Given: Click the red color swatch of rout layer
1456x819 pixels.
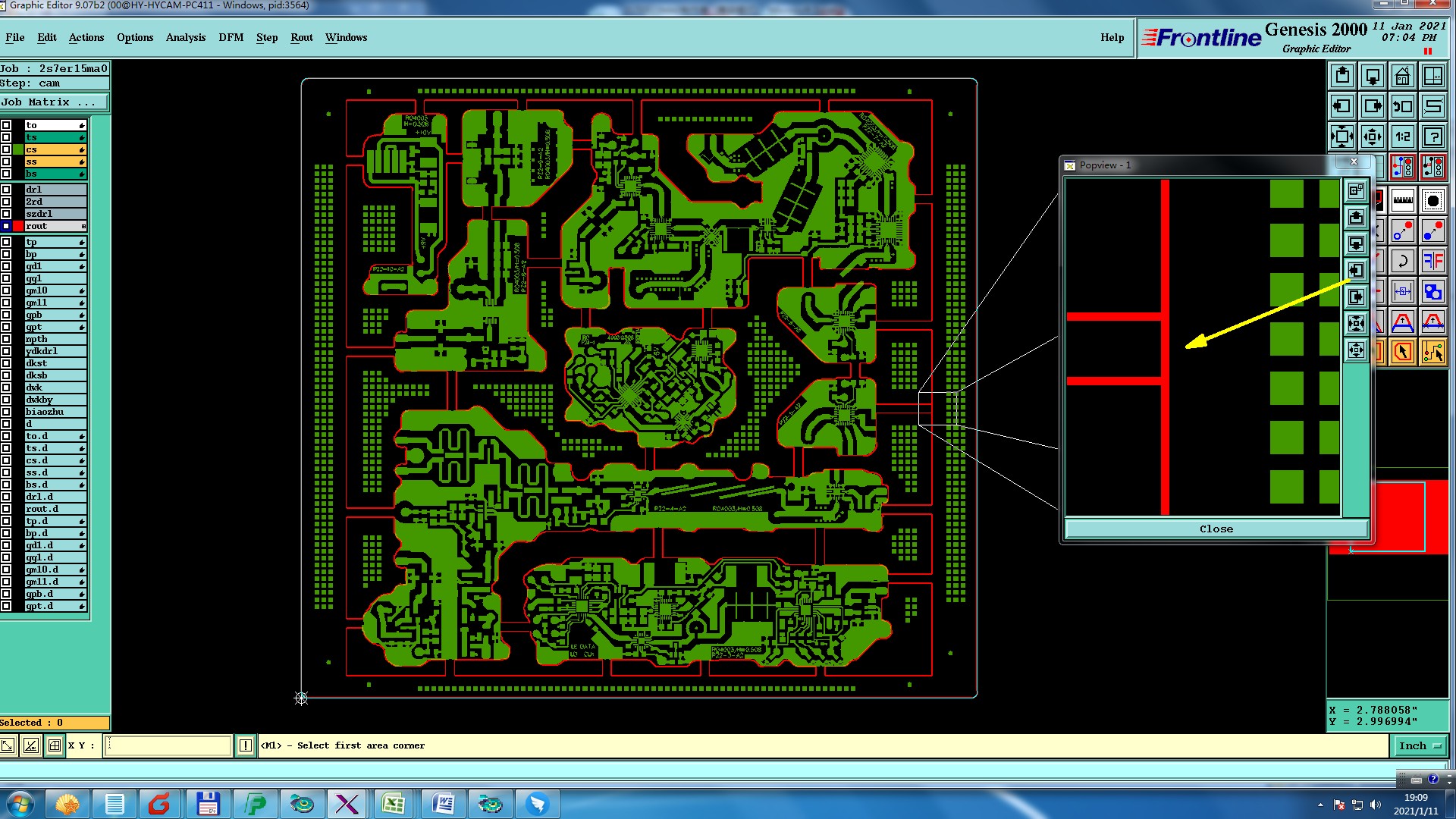Looking at the screenshot, I should (x=18, y=226).
